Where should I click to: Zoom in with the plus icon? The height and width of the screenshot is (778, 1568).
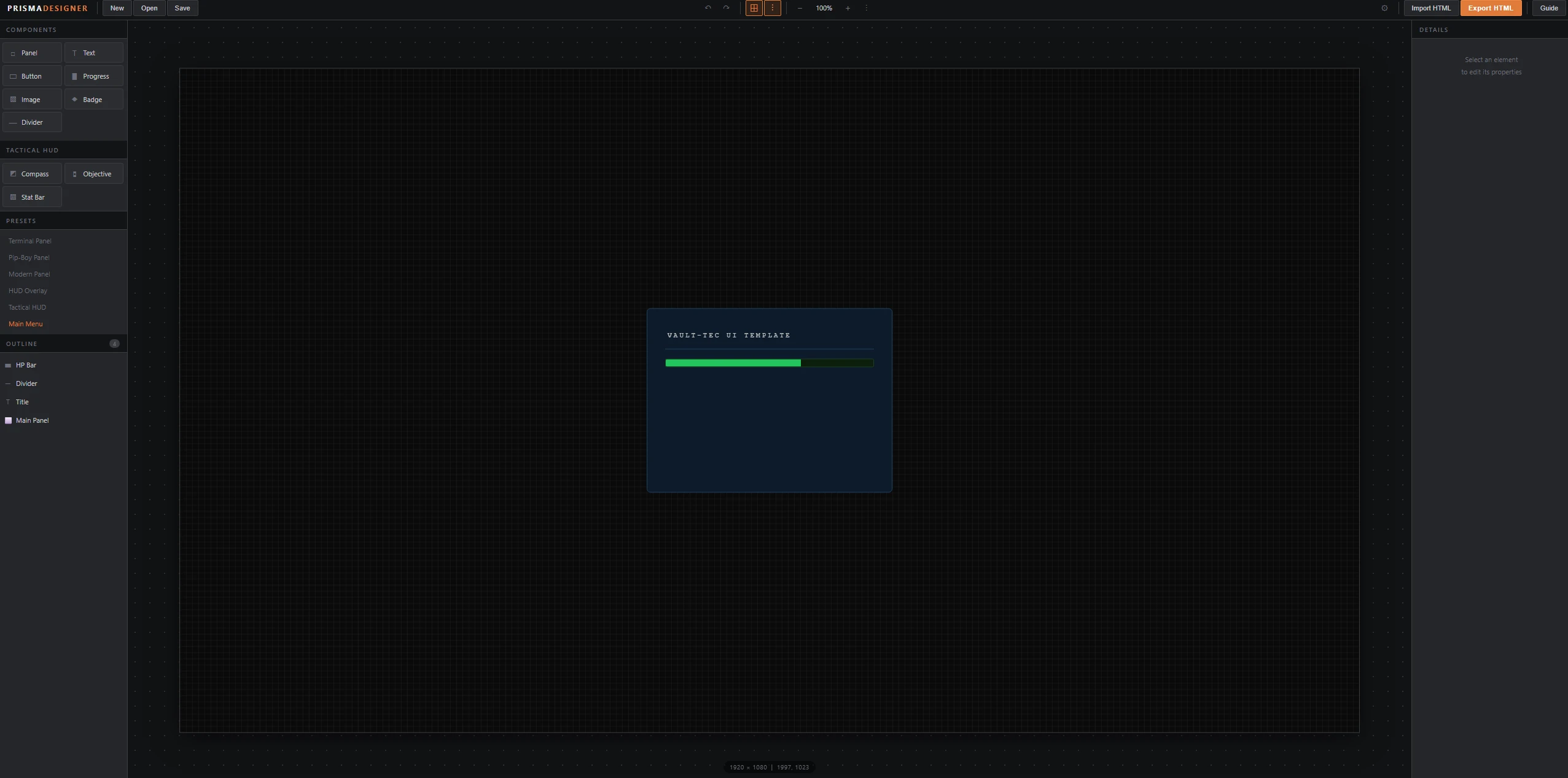coord(848,8)
